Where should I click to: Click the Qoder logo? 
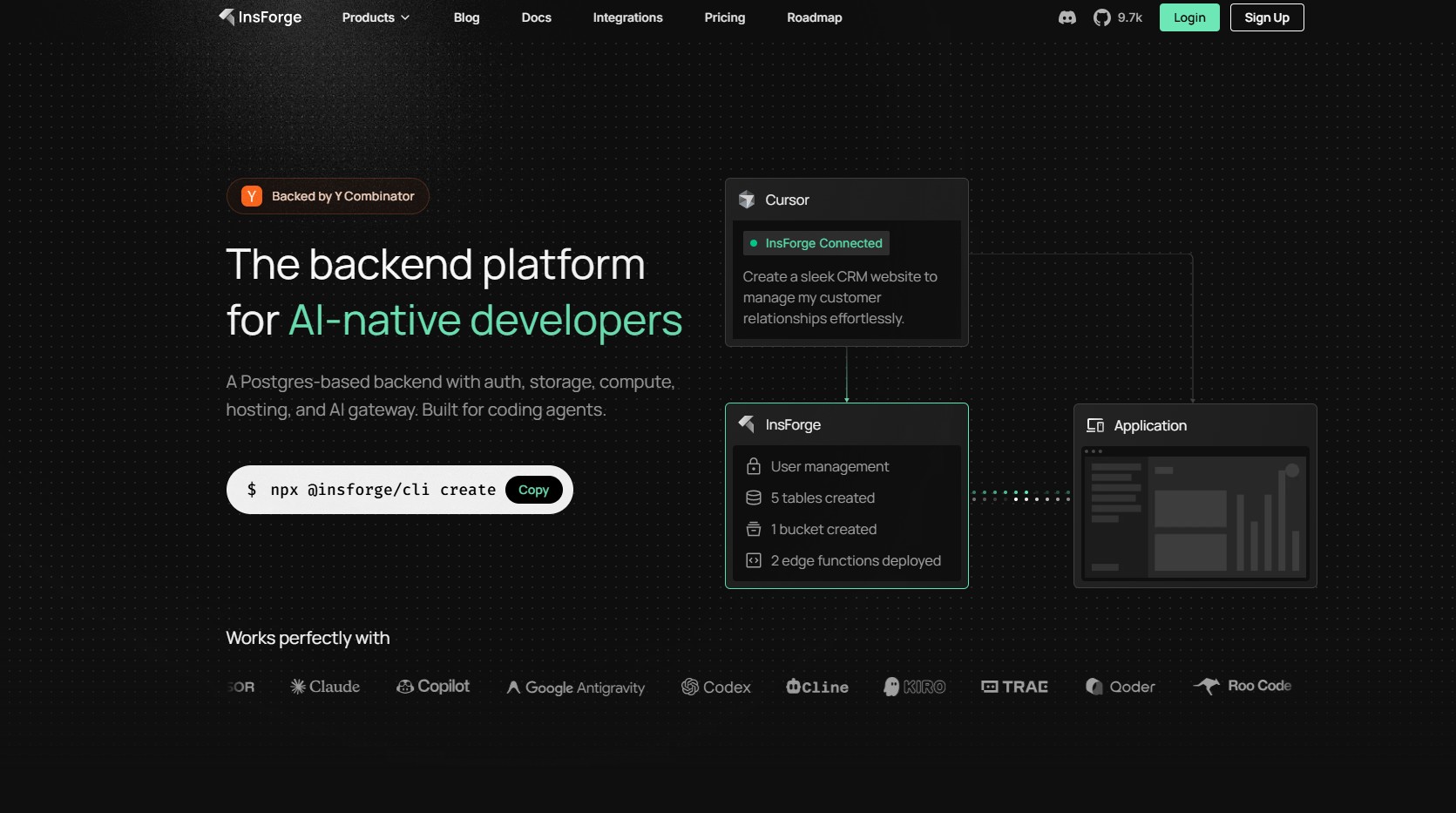pyautogui.click(x=1121, y=687)
